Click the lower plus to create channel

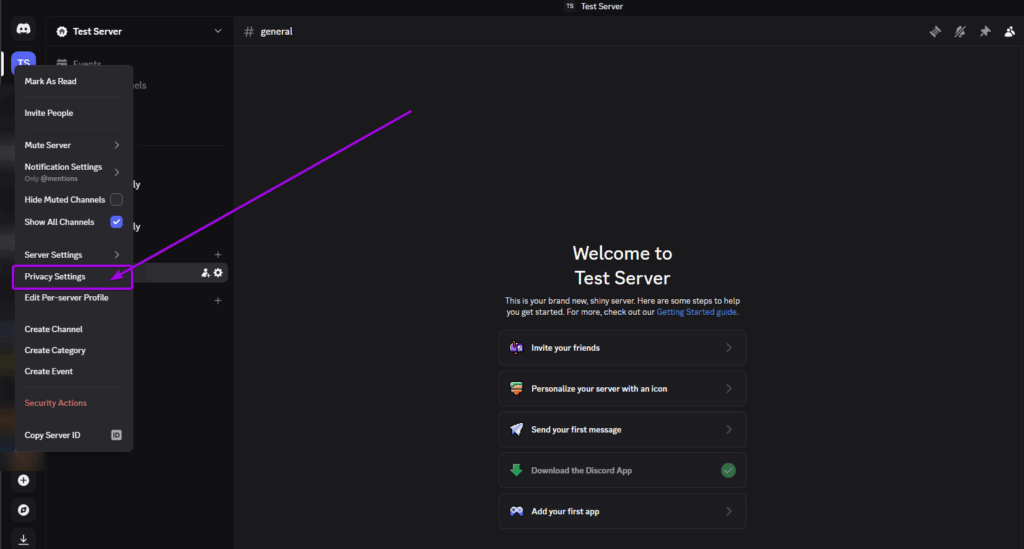coord(218,301)
